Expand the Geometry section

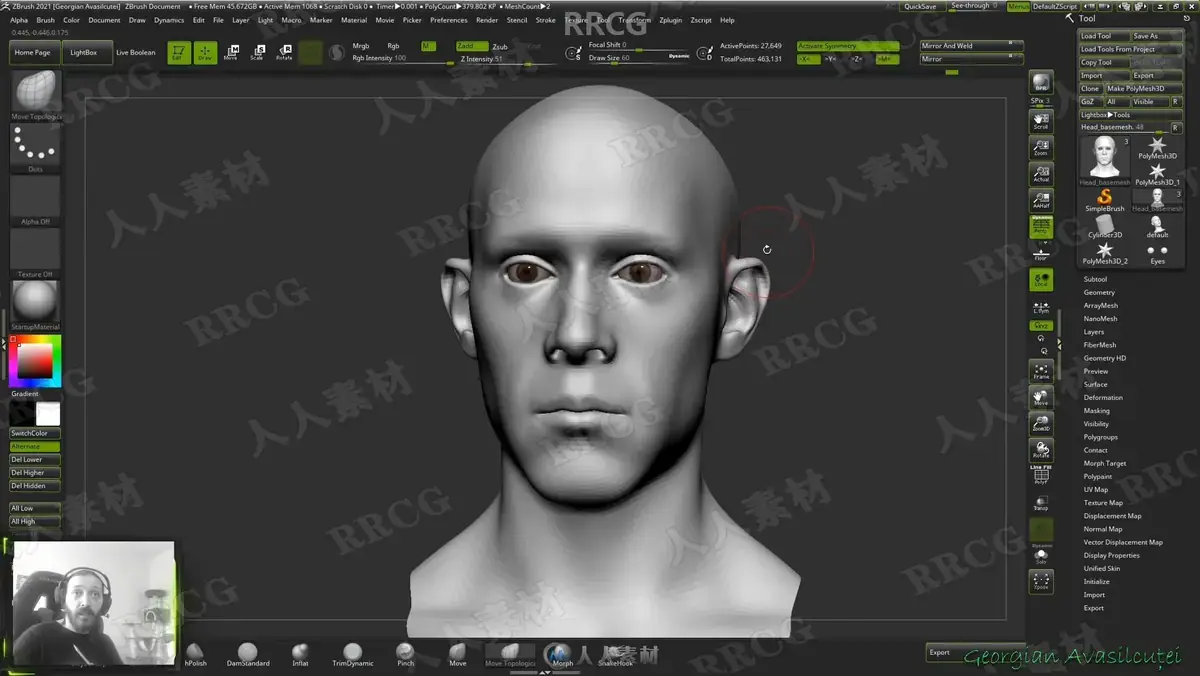(x=1099, y=292)
